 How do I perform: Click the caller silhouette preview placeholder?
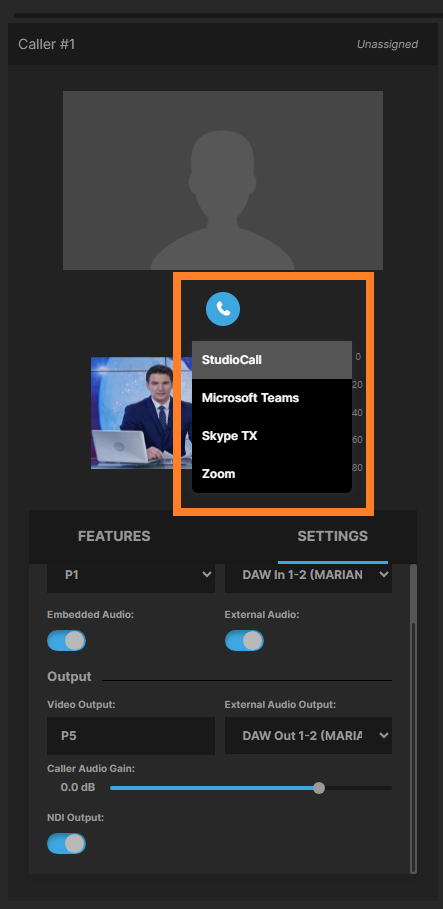pyautogui.click(x=223, y=180)
